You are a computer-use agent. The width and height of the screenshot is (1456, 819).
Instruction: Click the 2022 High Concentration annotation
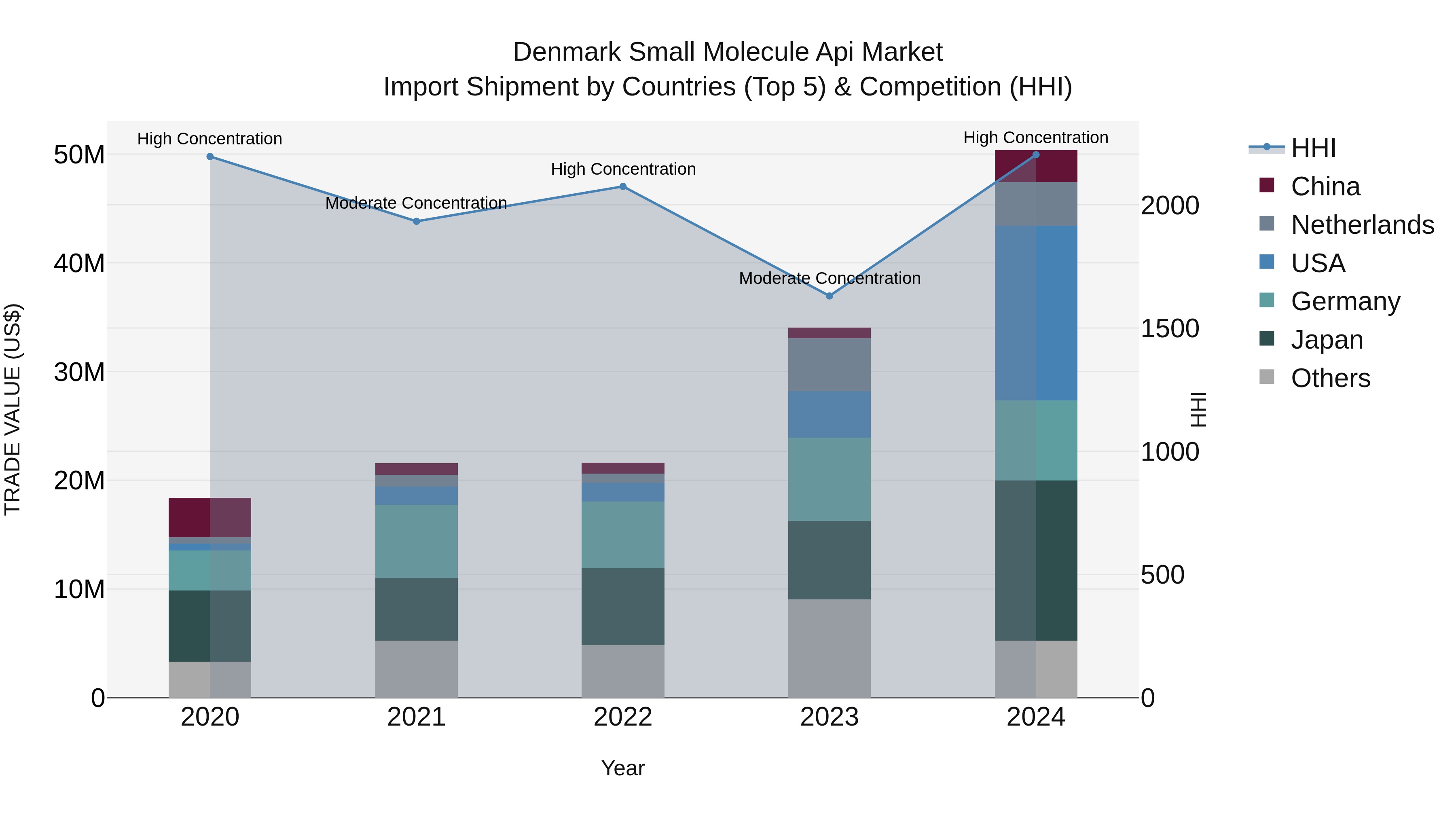click(x=623, y=169)
